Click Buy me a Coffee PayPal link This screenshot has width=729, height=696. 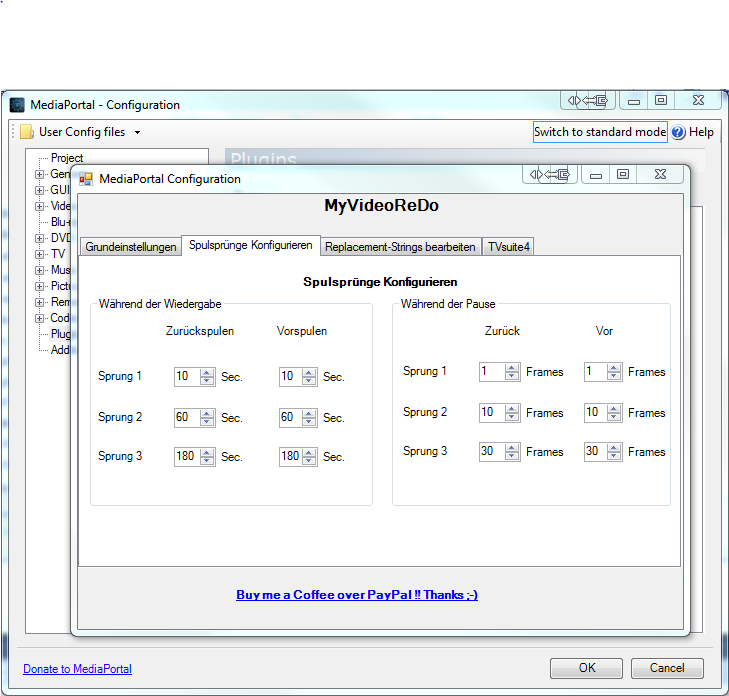tap(357, 595)
